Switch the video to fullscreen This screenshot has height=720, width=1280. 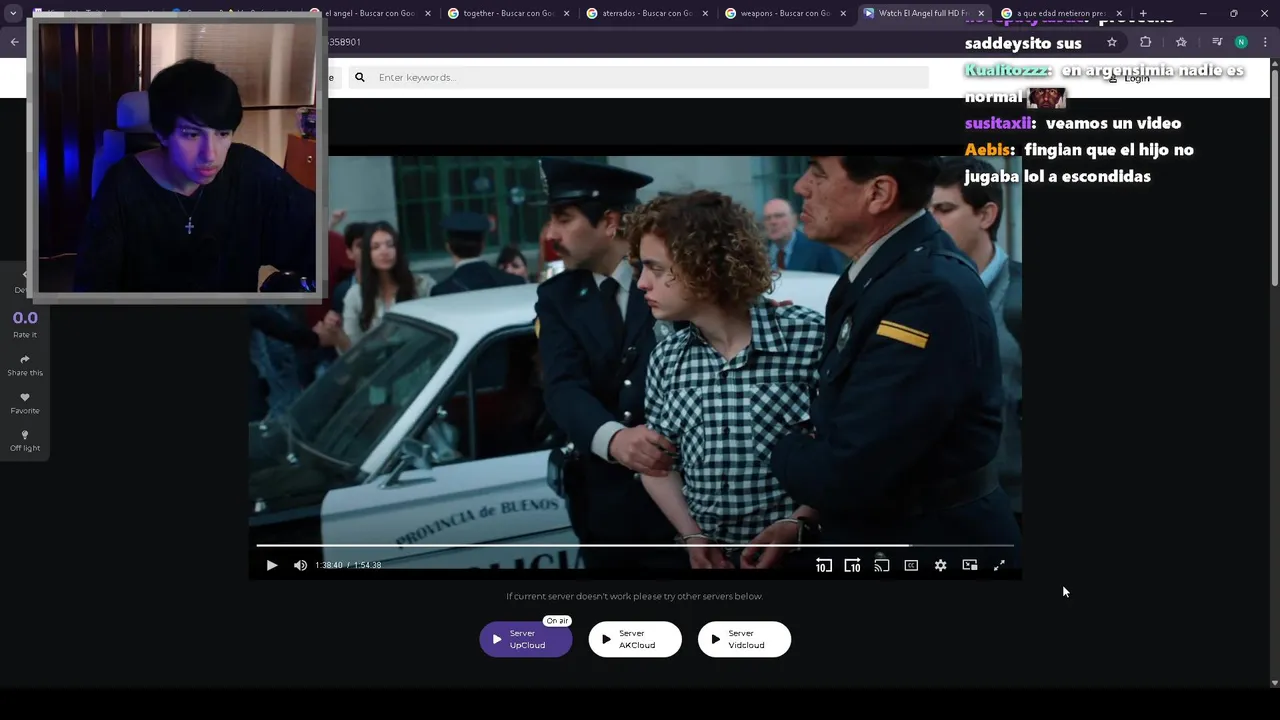point(999,565)
